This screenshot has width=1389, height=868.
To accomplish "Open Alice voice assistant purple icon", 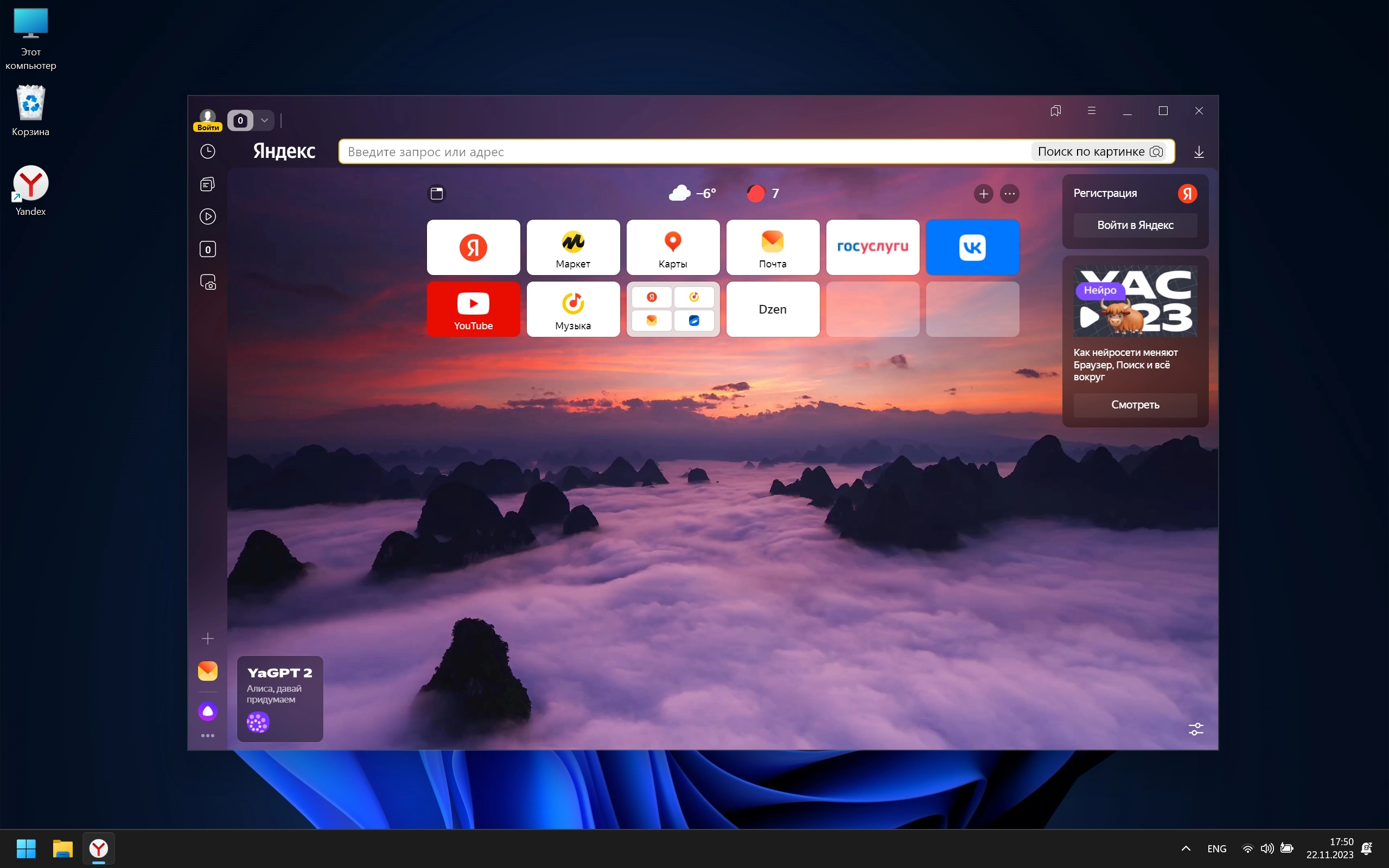I will click(x=208, y=711).
